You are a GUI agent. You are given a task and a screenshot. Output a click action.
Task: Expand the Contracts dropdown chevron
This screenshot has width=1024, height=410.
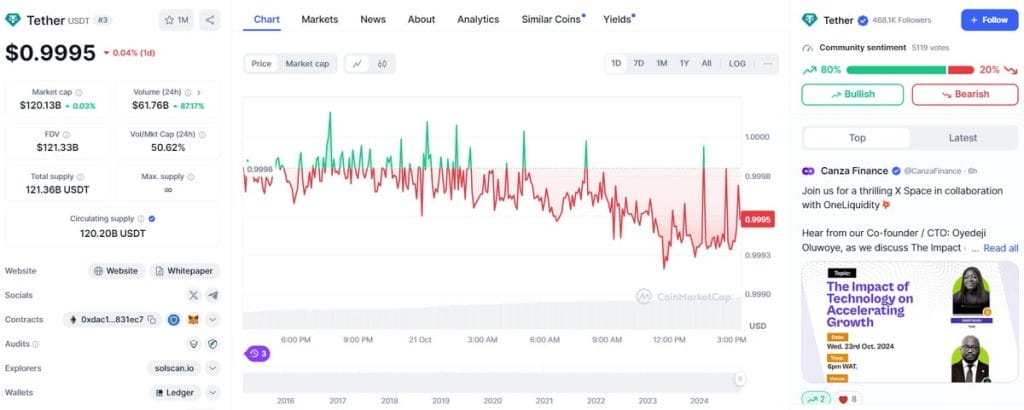(x=213, y=320)
